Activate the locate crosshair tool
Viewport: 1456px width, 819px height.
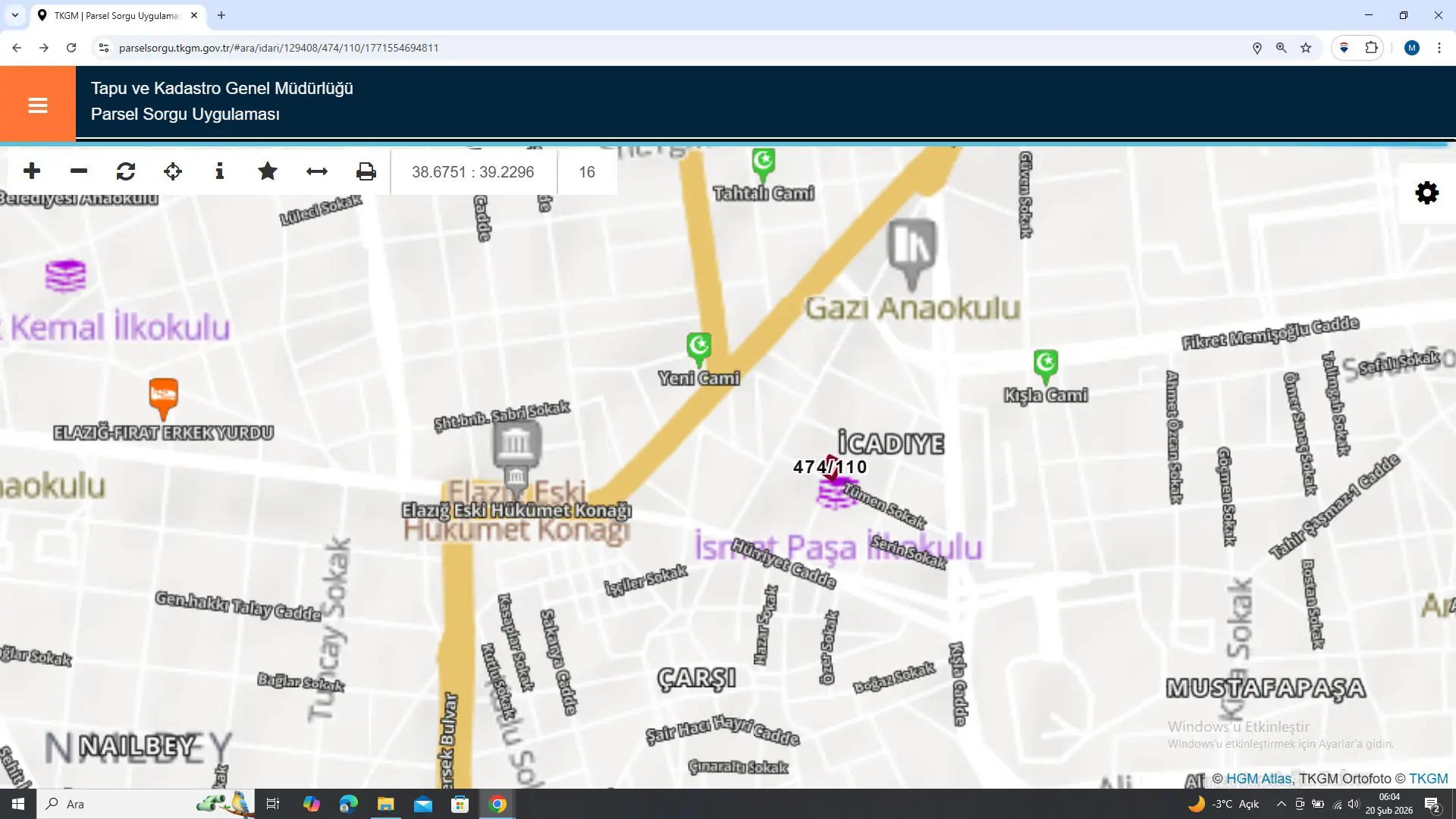click(173, 171)
